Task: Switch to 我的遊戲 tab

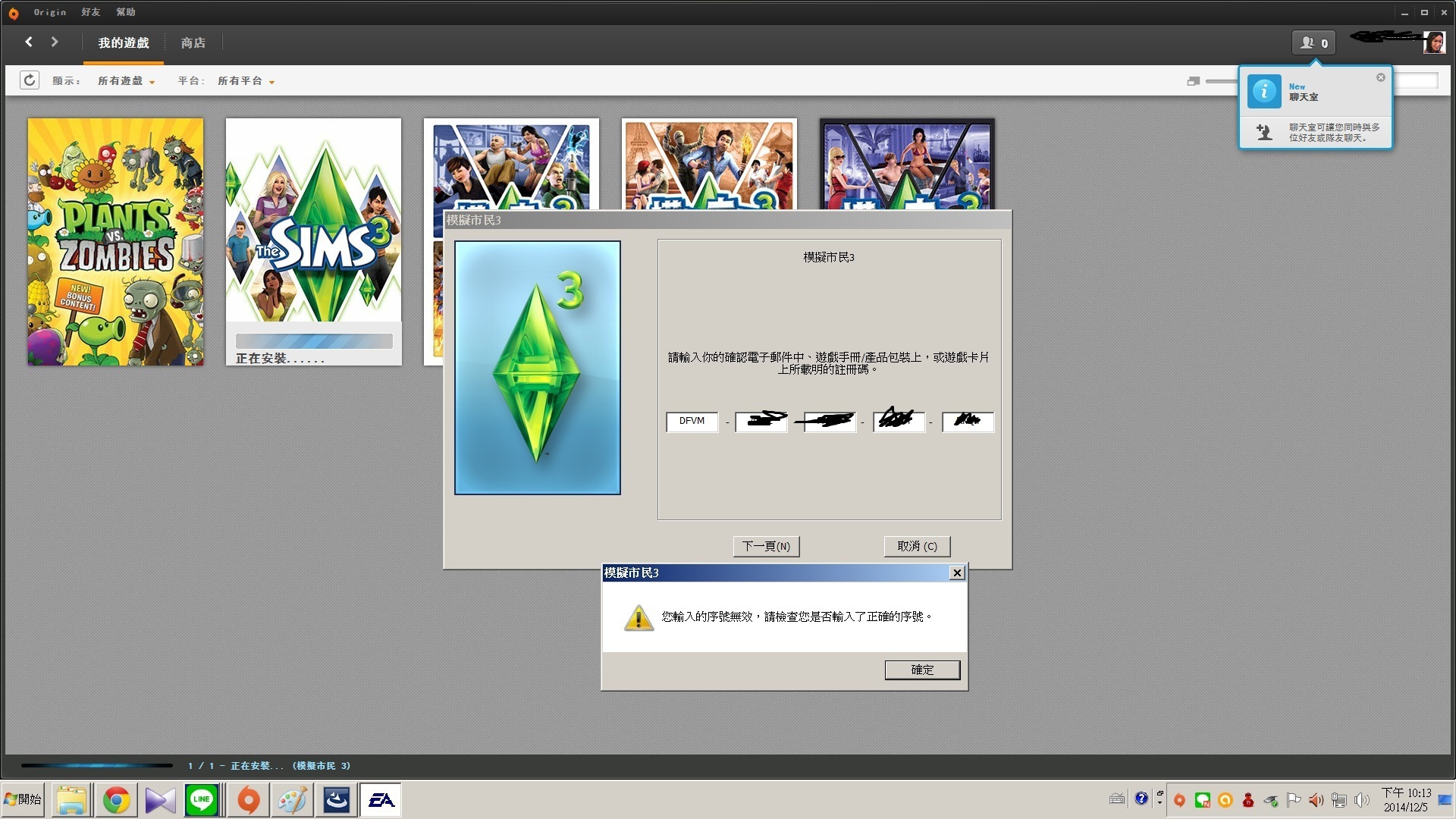Action: [x=124, y=43]
